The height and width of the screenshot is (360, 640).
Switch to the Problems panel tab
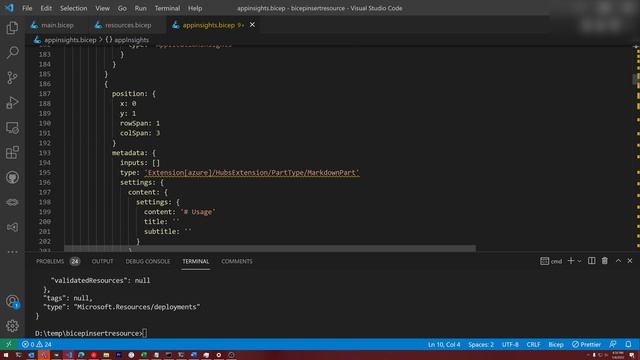(x=58, y=261)
